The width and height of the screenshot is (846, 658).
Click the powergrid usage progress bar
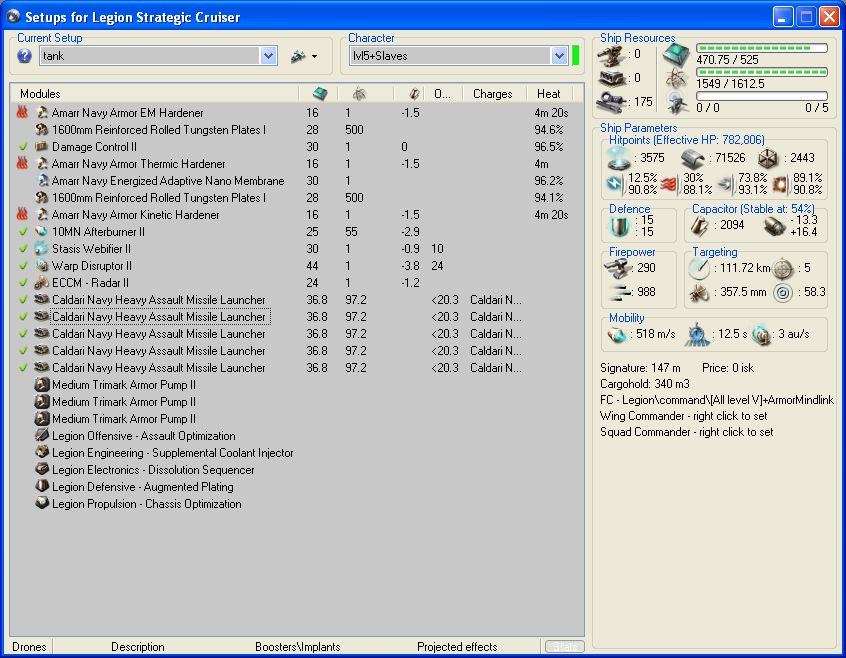click(762, 72)
